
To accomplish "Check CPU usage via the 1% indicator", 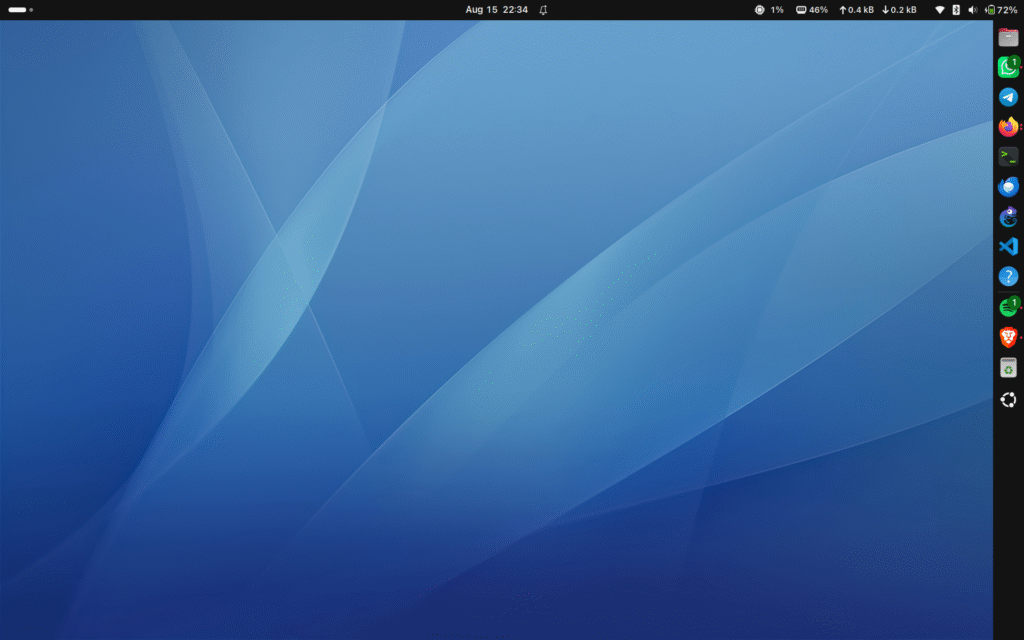I will tap(766, 10).
